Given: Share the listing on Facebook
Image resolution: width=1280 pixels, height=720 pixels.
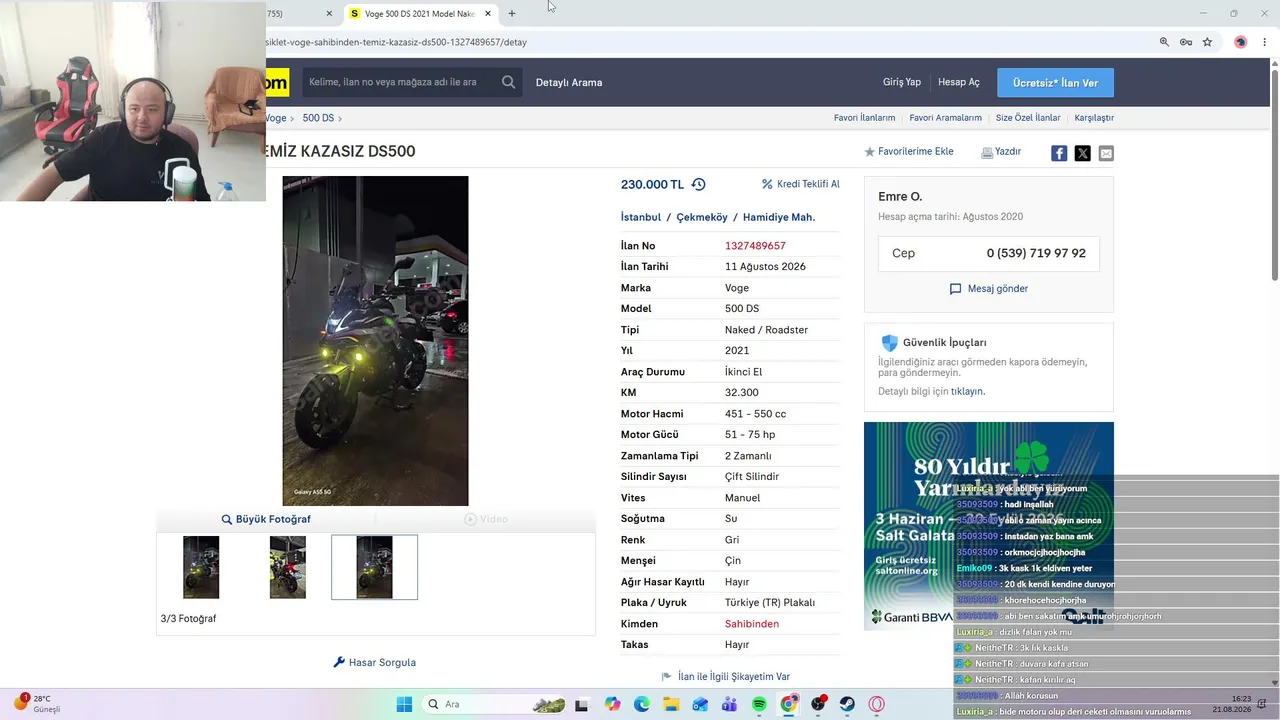Looking at the screenshot, I should coord(1059,153).
